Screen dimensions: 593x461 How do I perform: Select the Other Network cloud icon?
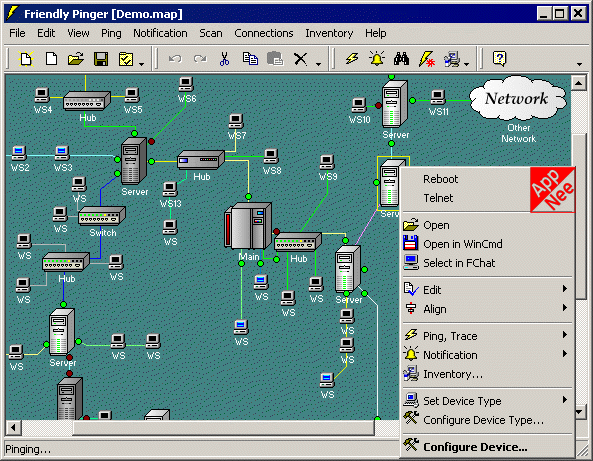coord(518,98)
